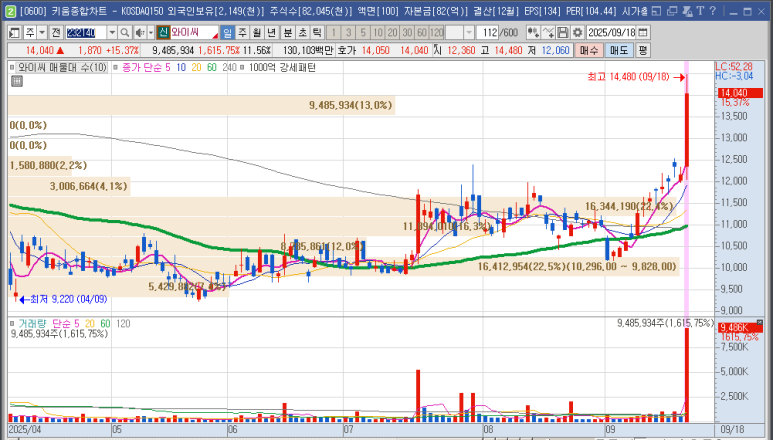Screen dimensions: 773x440
Task: Select the 년 (yearly) period tab
Action: coord(272,32)
